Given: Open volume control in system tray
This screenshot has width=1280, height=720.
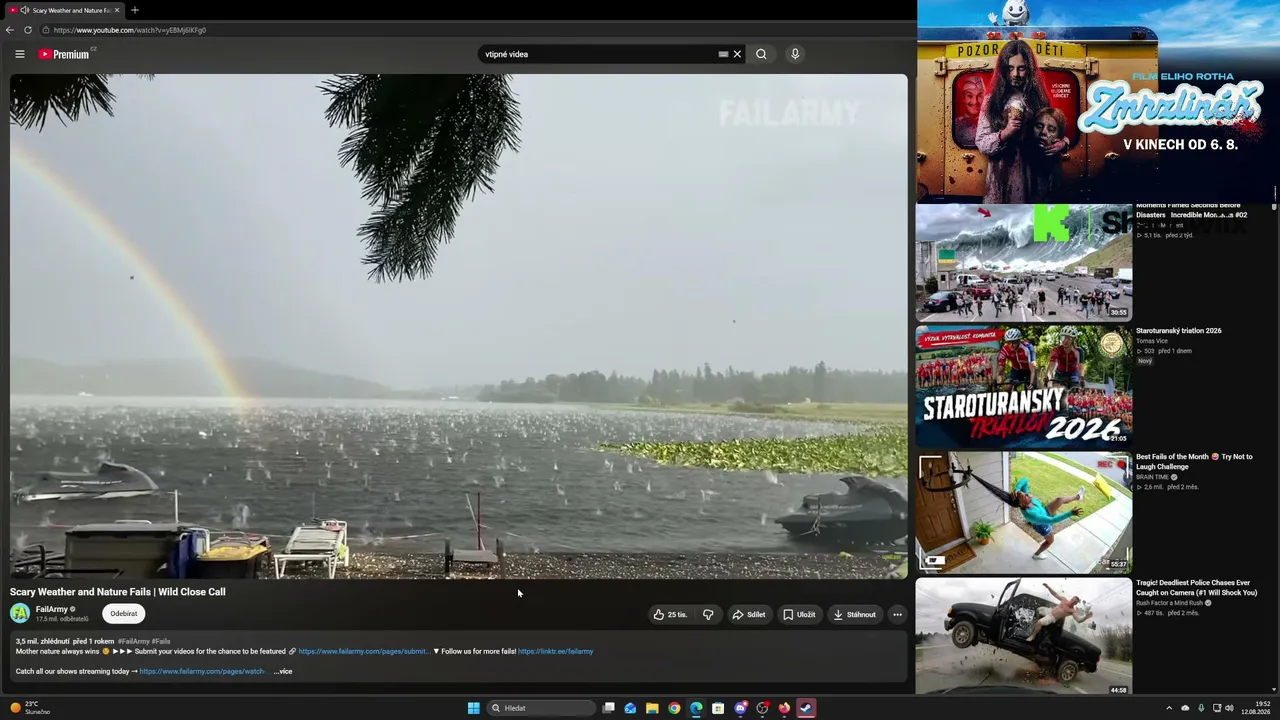Looking at the screenshot, I should 1229,708.
